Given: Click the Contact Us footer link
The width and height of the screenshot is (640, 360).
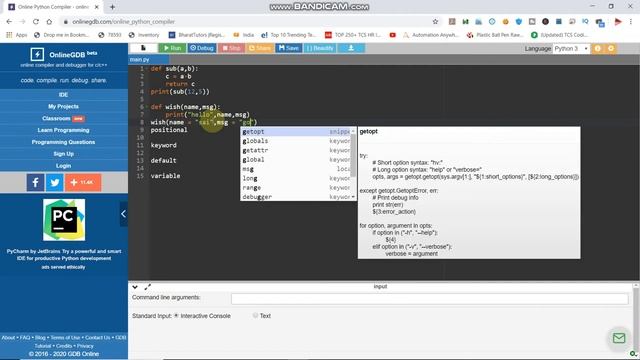Looking at the screenshot, I should pos(98,338).
